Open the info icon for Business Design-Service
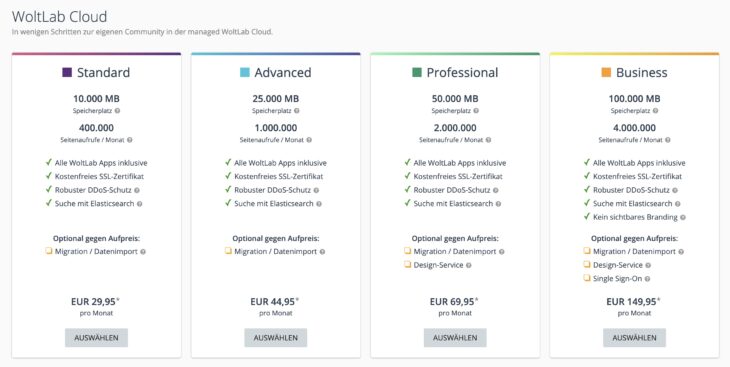This screenshot has height=367, width=730. (648, 265)
